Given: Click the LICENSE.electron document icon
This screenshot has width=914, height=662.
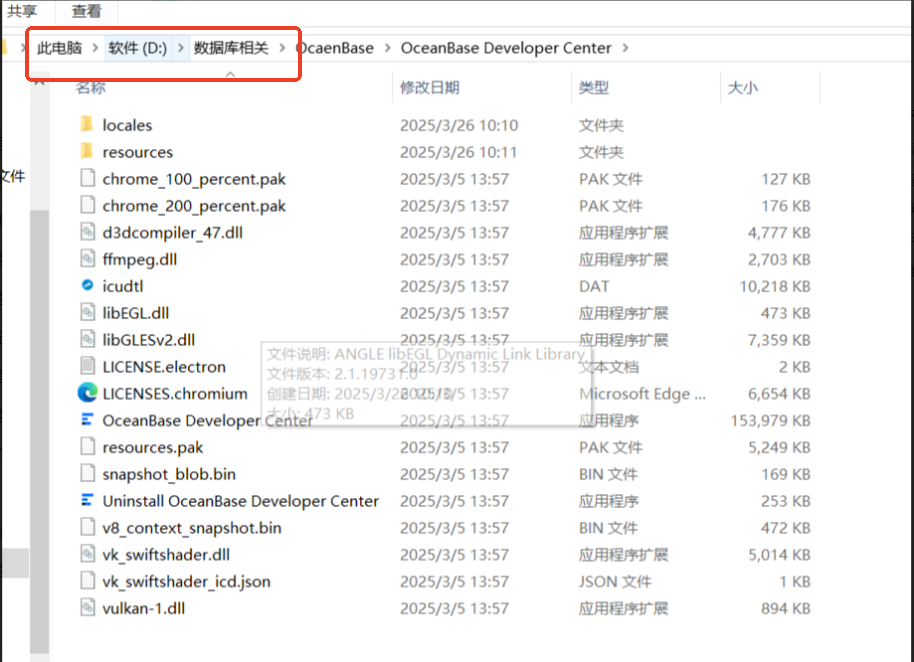Looking at the screenshot, I should 87,365.
